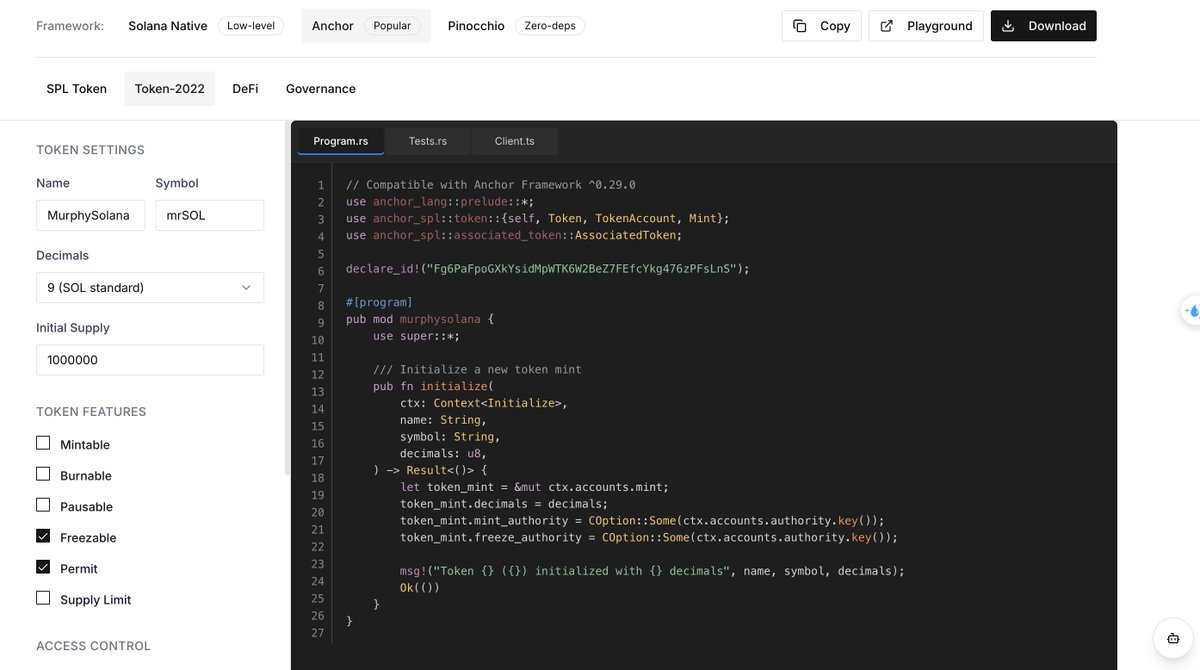Select the Solana Native framework

[x=169, y=26]
